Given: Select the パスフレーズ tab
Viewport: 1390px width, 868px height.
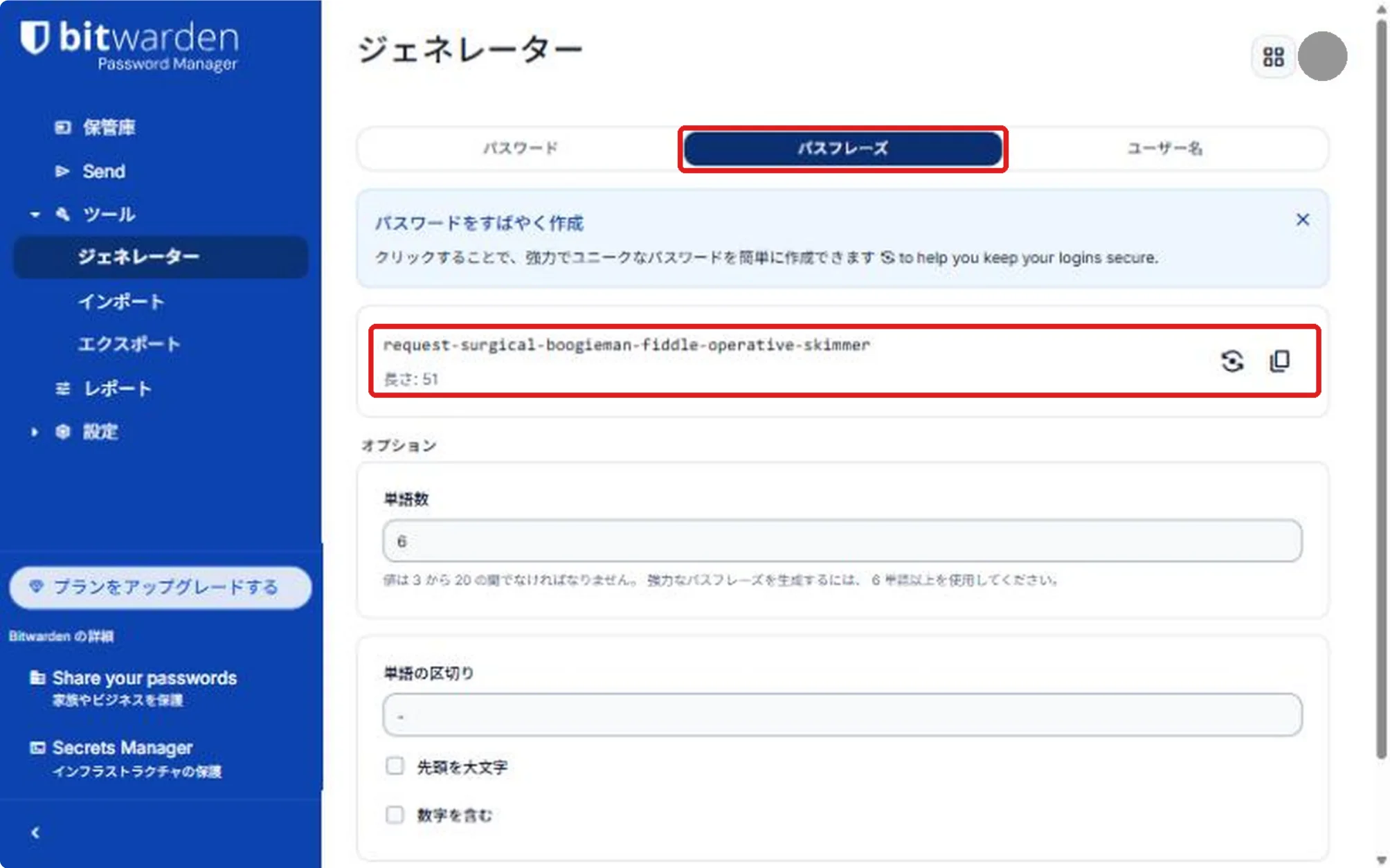Looking at the screenshot, I should coord(842,148).
